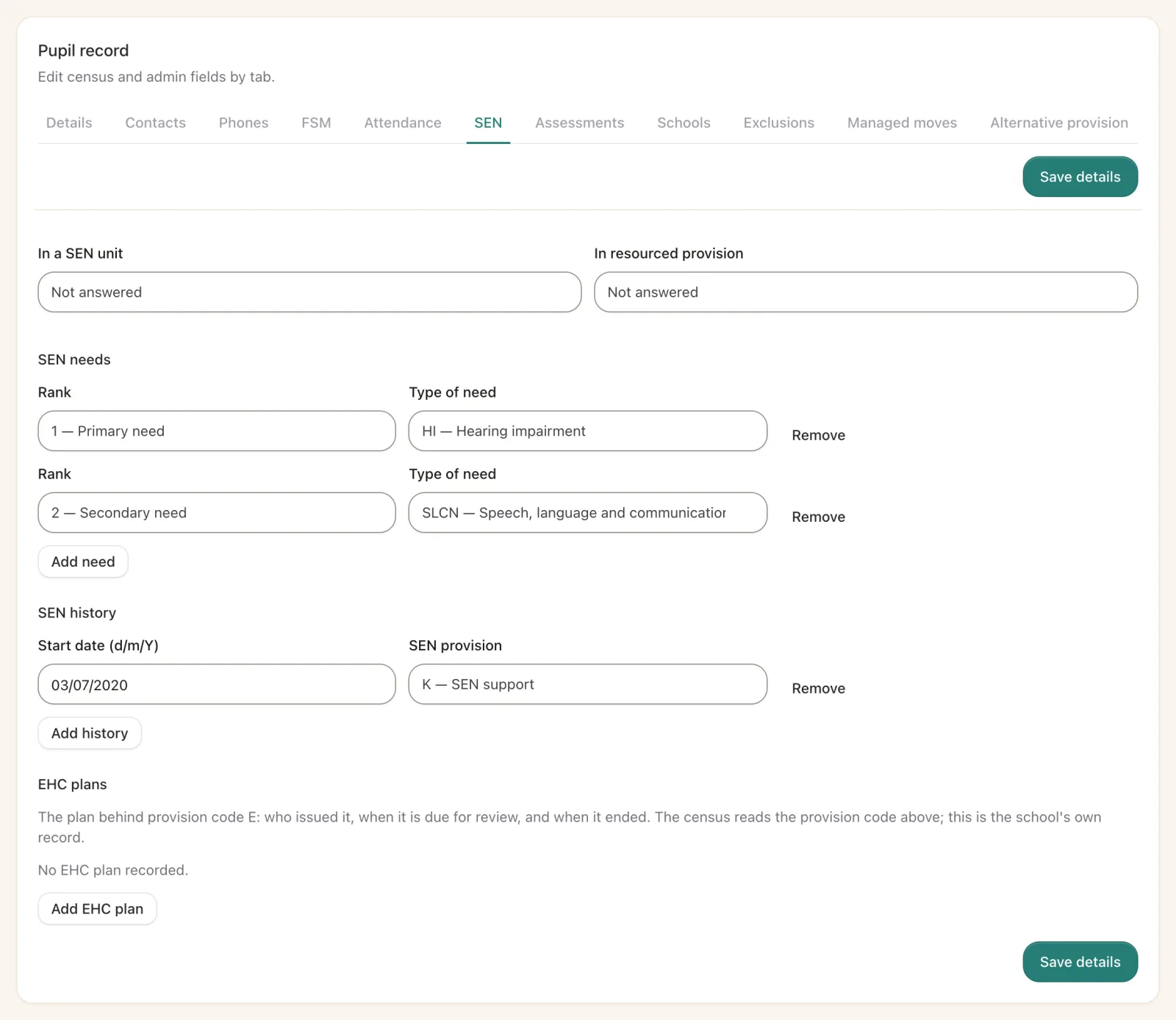Open the Managed moves tab
Viewport: 1176px width, 1020px height.
coord(902,123)
